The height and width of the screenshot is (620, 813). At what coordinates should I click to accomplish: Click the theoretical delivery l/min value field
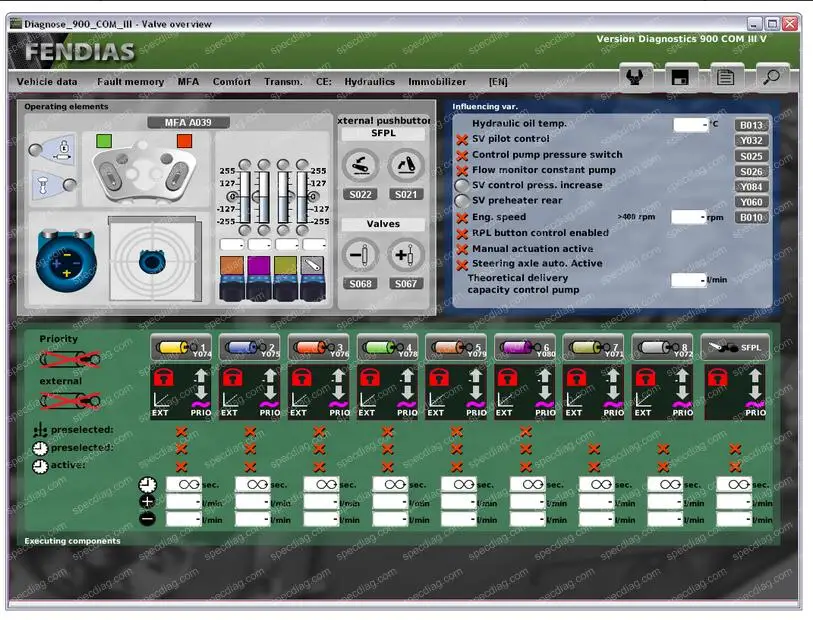[x=688, y=280]
